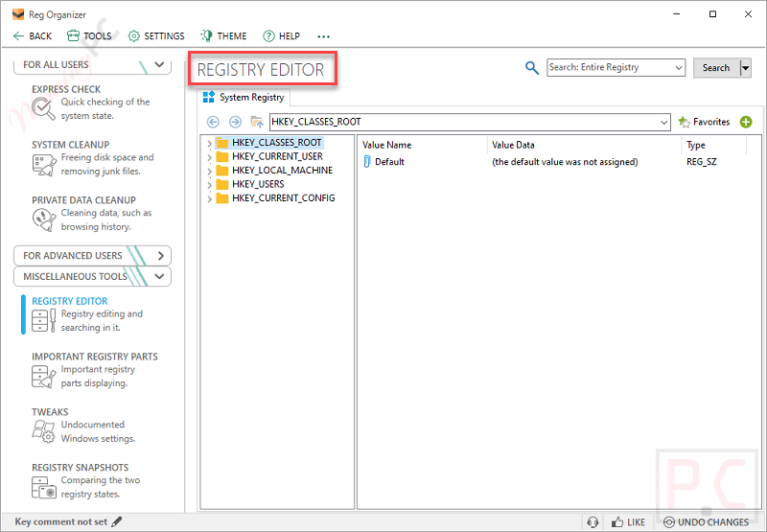This screenshot has height=532, width=767.
Task: Open the SETTINGS menu
Action: pos(157,36)
